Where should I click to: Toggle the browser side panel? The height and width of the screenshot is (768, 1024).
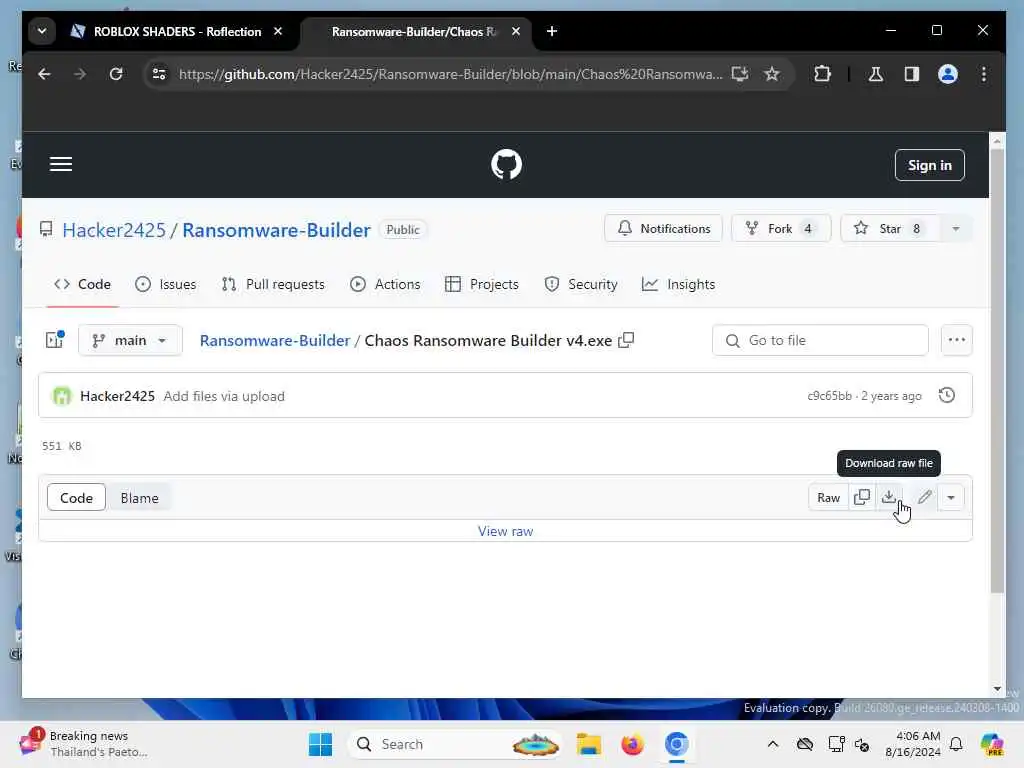pos(912,74)
